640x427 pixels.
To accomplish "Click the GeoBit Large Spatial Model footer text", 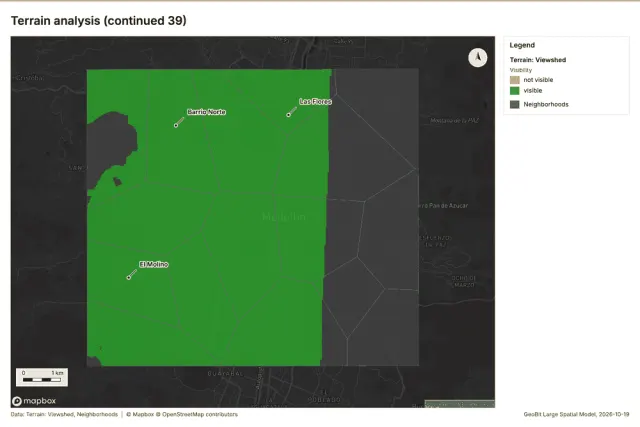I will point(576,414).
